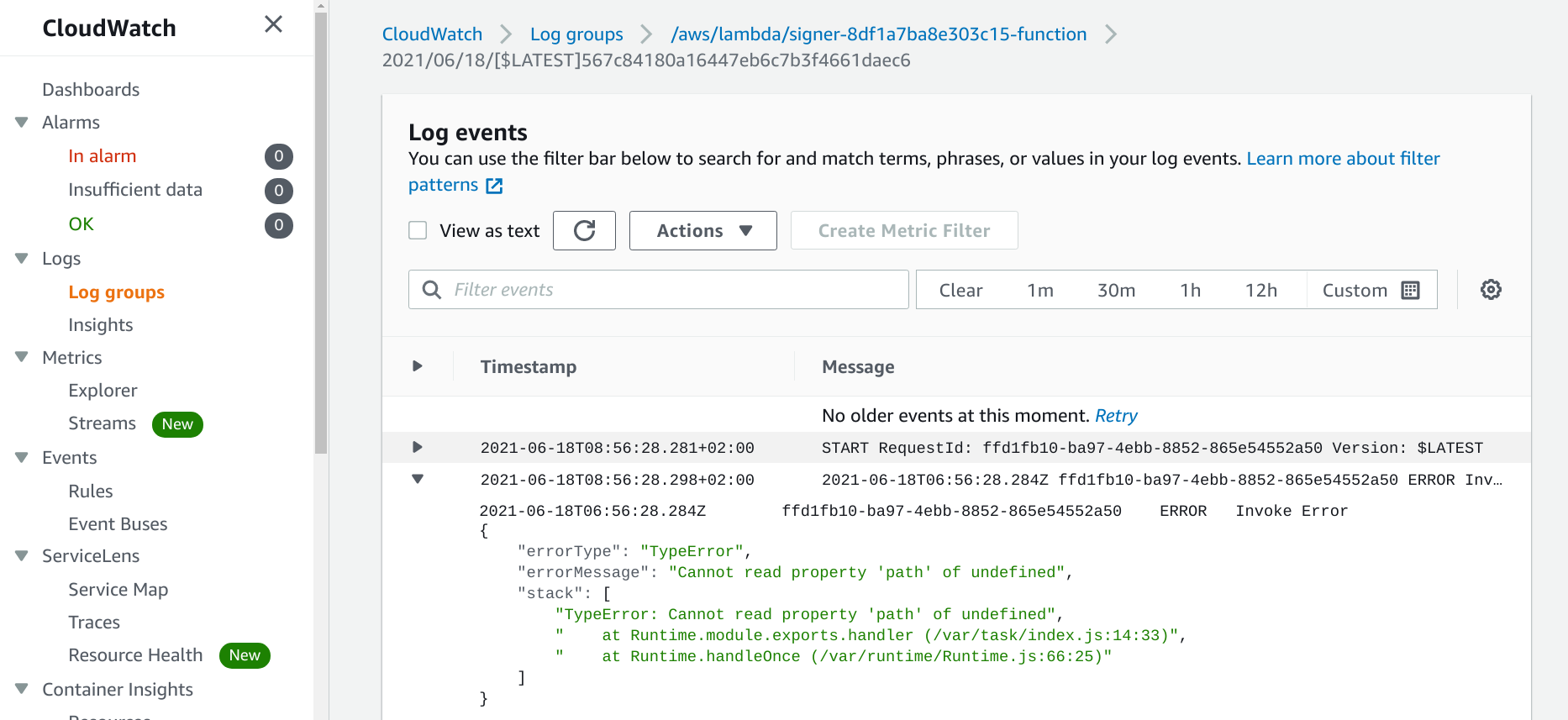Click the 0 badge next to In alarm

coord(278,156)
